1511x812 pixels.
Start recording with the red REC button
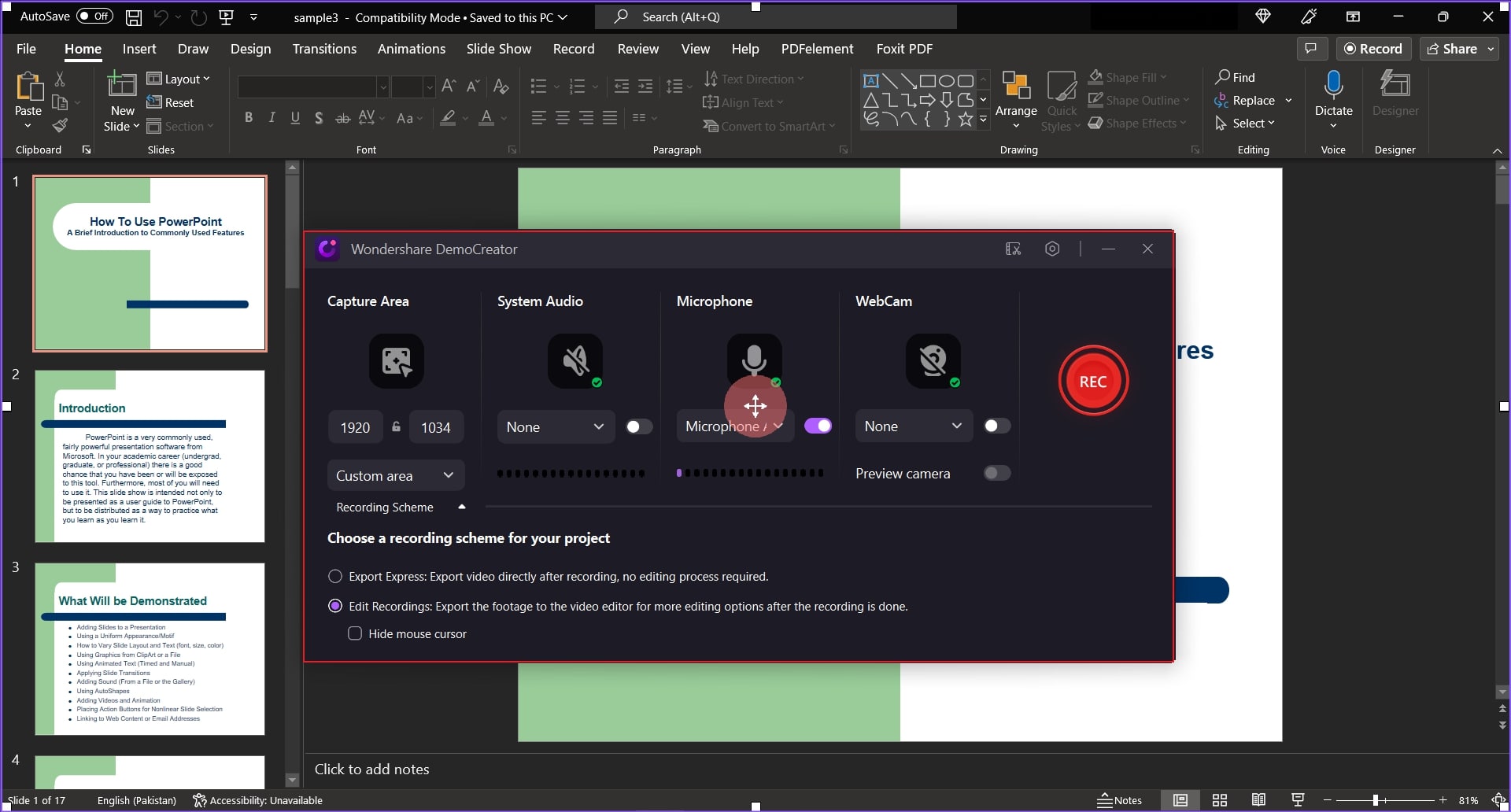(1093, 382)
